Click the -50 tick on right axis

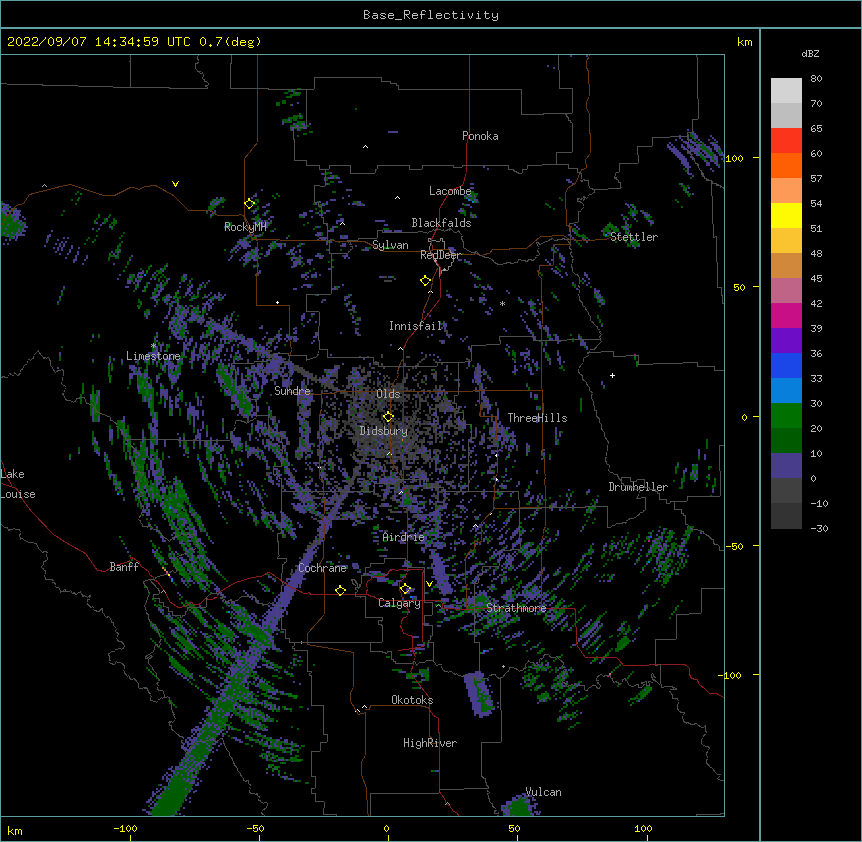(x=734, y=546)
